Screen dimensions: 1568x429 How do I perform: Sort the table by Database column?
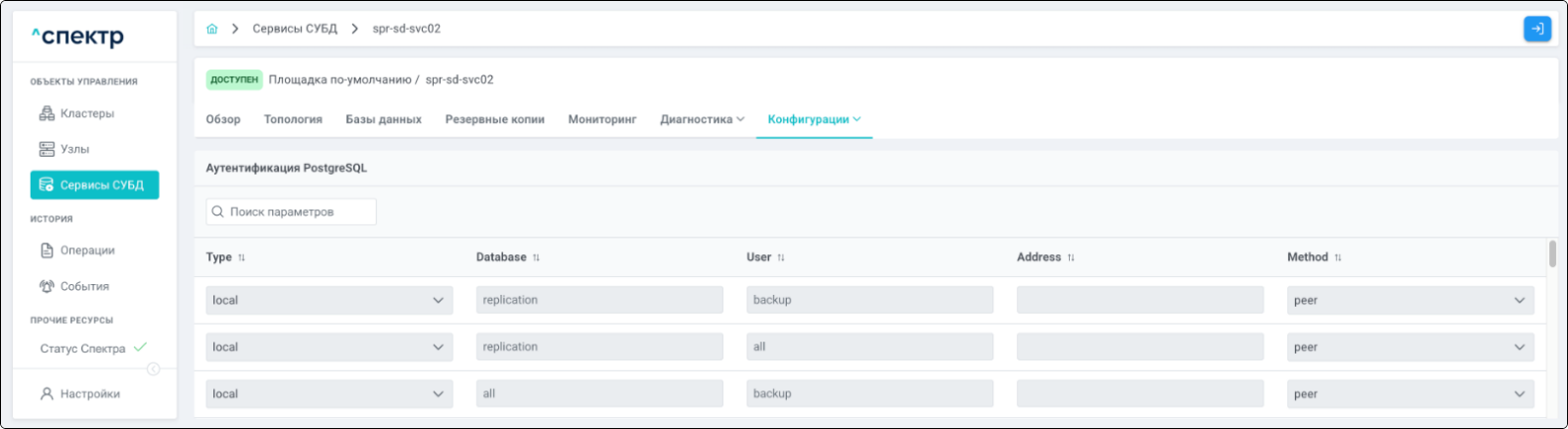pyautogui.click(x=536, y=257)
